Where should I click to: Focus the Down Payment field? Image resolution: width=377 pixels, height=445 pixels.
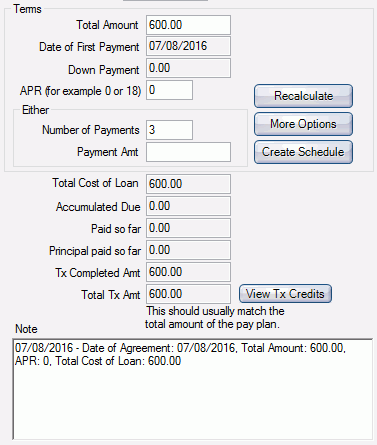tap(188, 68)
